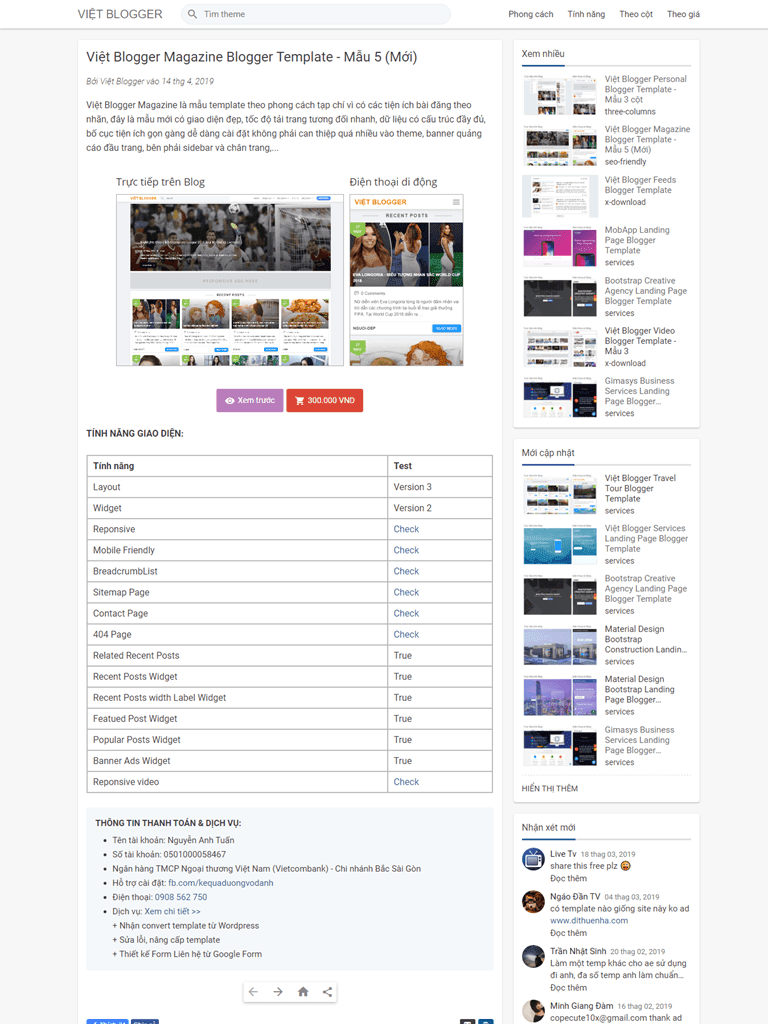
Task: Click the phone number 0908 562 750
Action: pos(181,897)
